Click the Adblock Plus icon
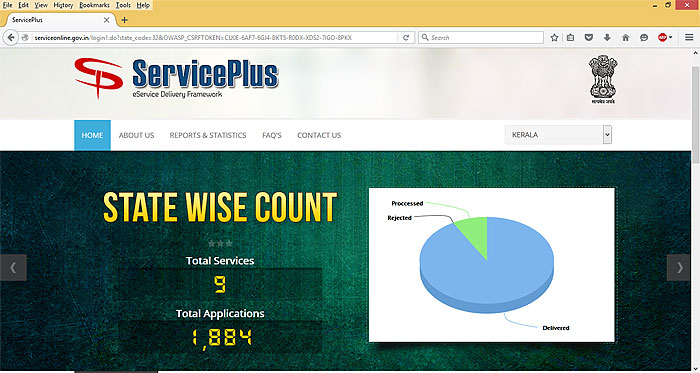Screen dimensions: 700x373 point(662,38)
